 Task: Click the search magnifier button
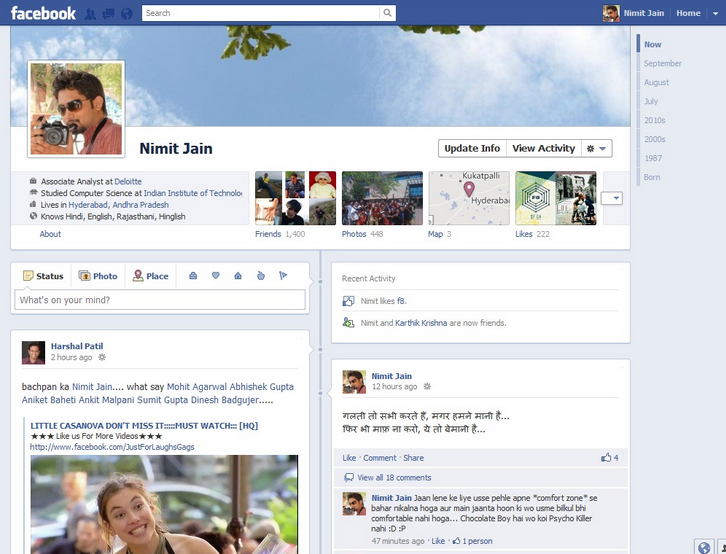tap(388, 13)
